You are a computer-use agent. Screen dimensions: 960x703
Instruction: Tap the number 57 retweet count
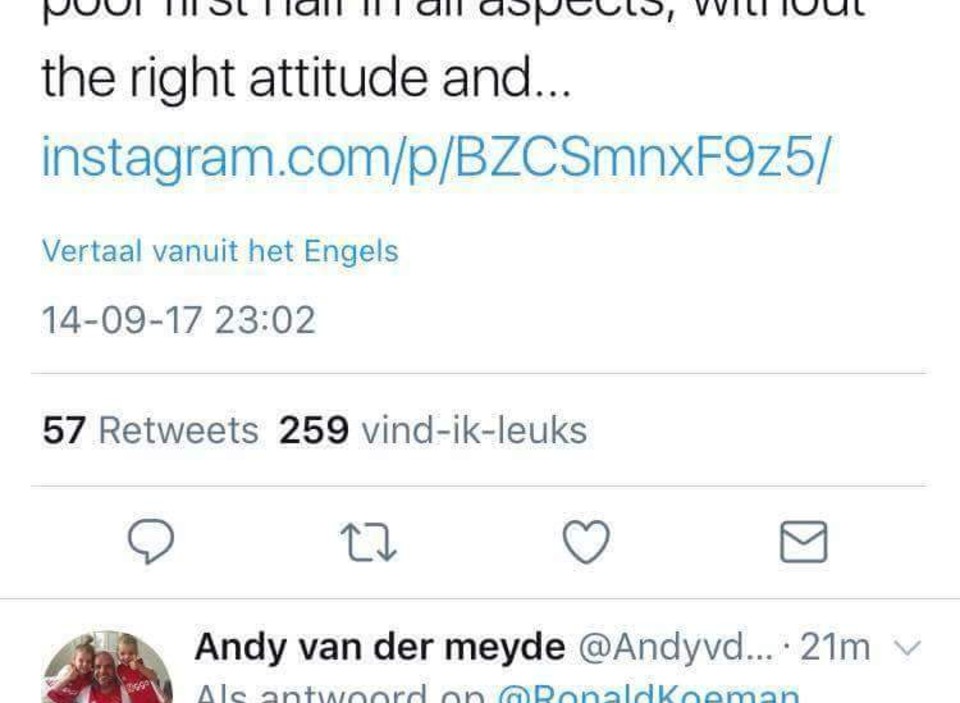pos(64,430)
